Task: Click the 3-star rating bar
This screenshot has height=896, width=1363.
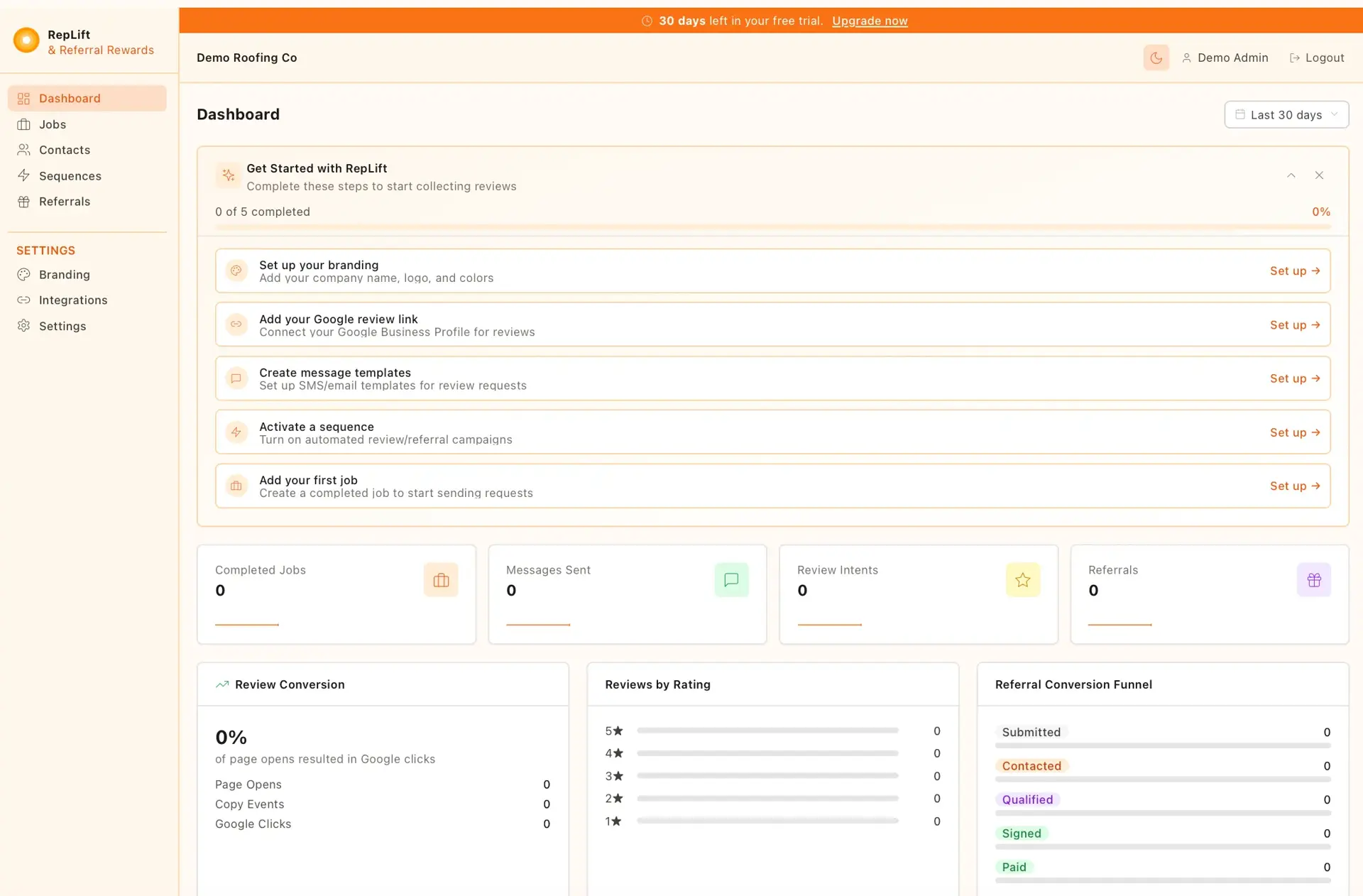Action: (767, 776)
